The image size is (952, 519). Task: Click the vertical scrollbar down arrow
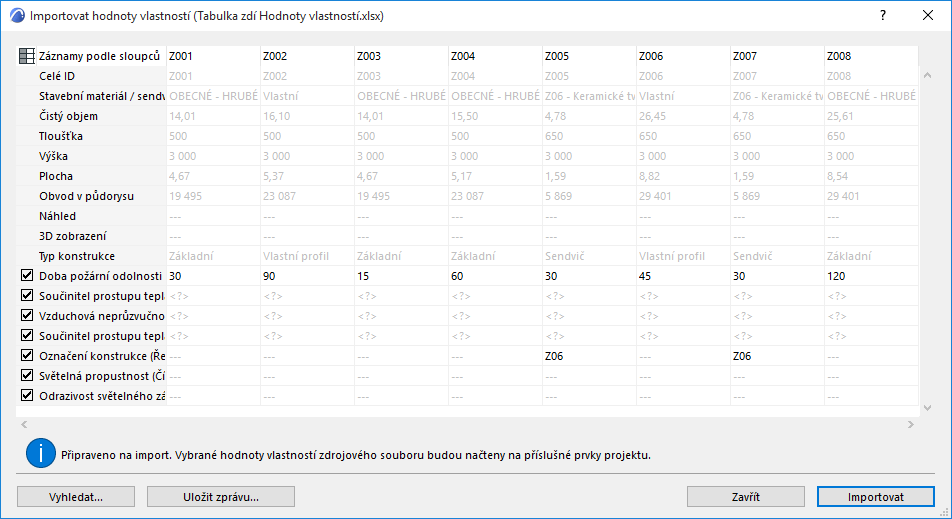pos(927,408)
